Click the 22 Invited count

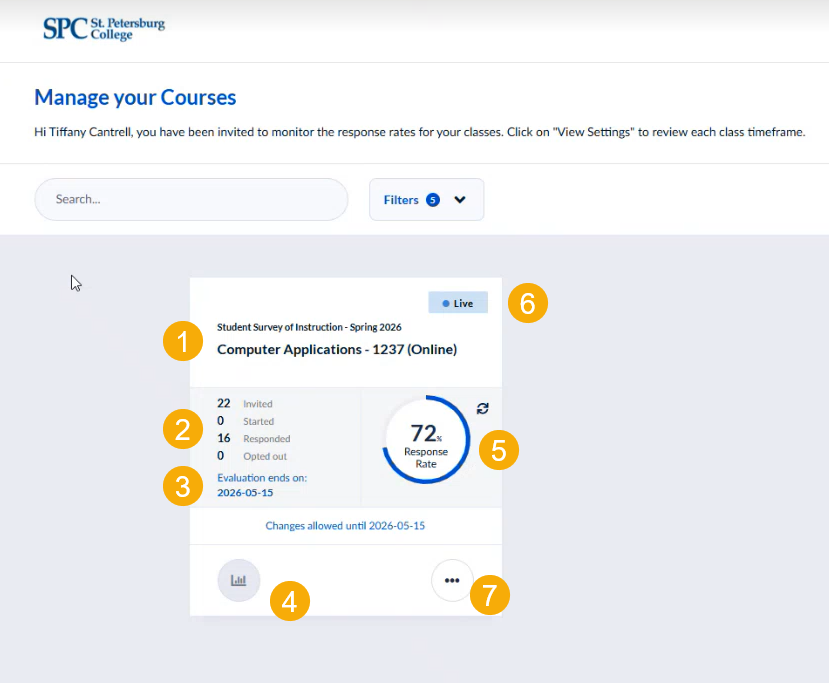245,403
